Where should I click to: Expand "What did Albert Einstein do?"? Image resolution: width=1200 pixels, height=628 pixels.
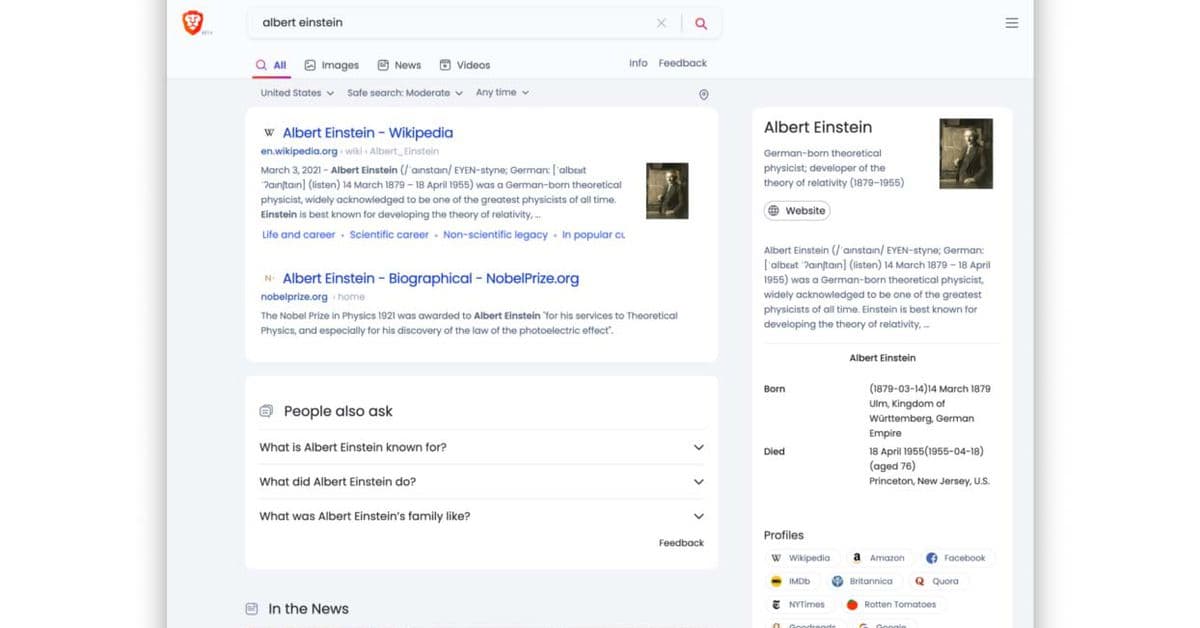coord(482,482)
